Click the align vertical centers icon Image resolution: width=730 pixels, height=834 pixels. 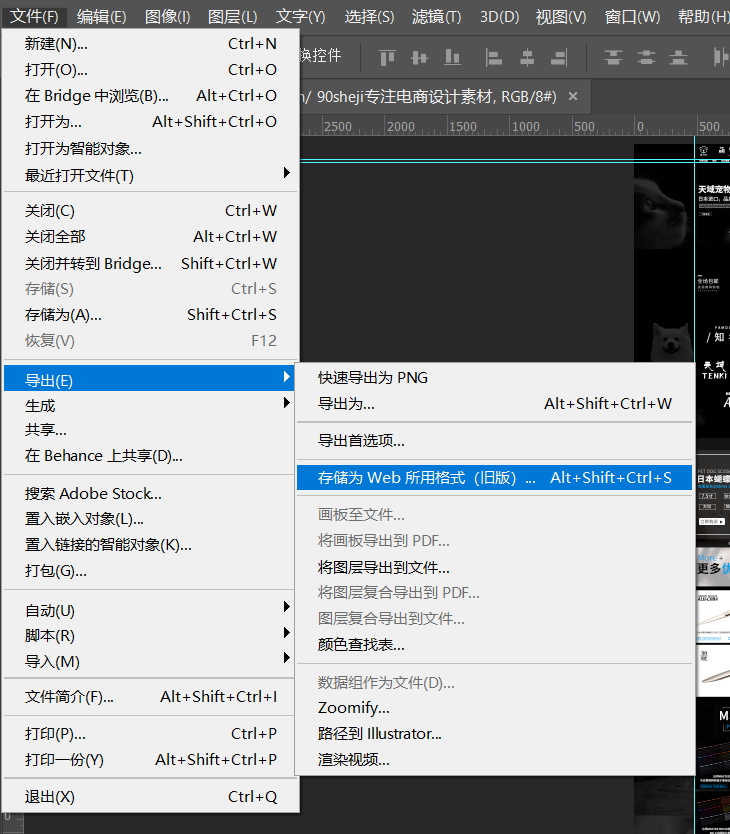[420, 57]
